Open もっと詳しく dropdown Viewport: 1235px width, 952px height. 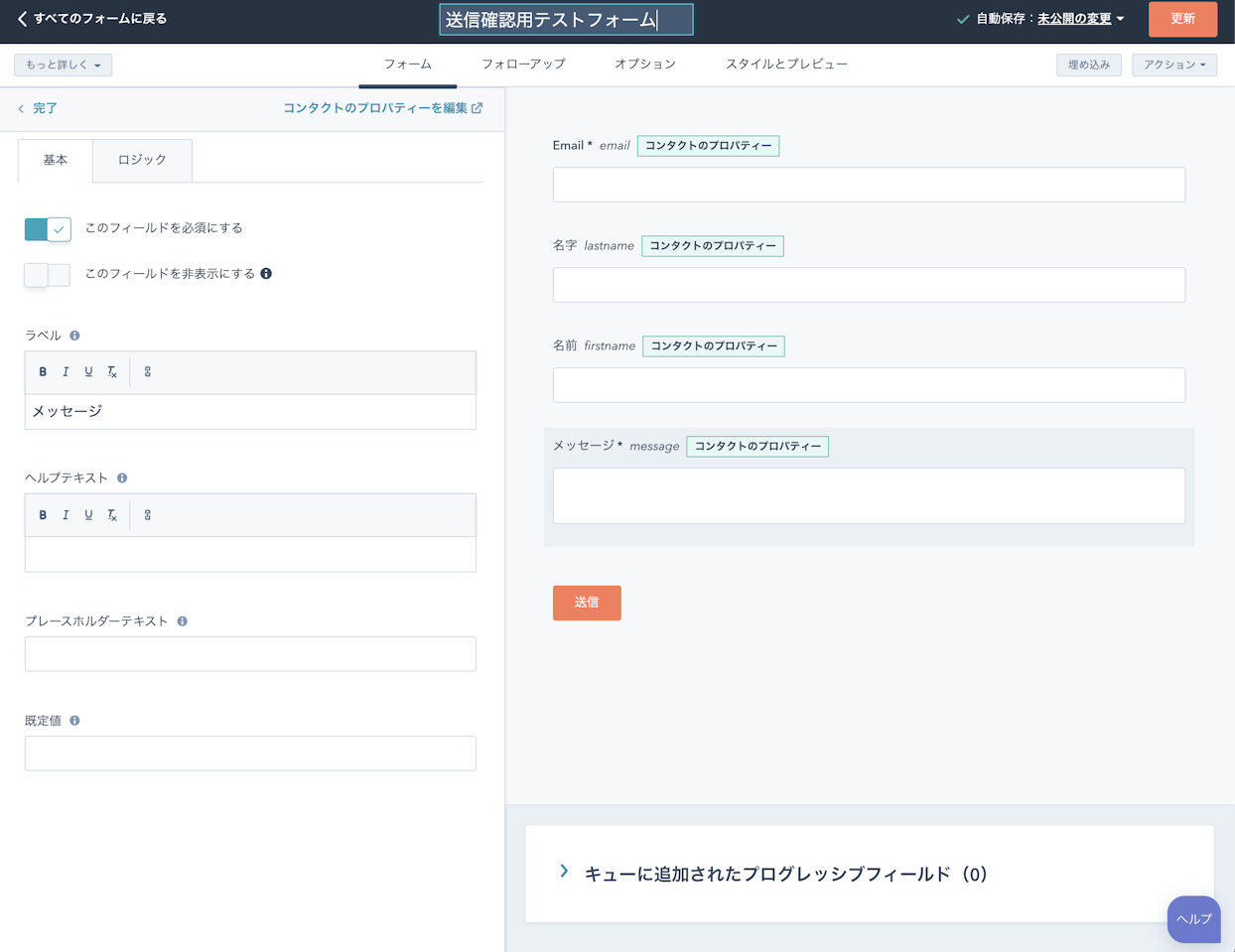click(x=63, y=66)
